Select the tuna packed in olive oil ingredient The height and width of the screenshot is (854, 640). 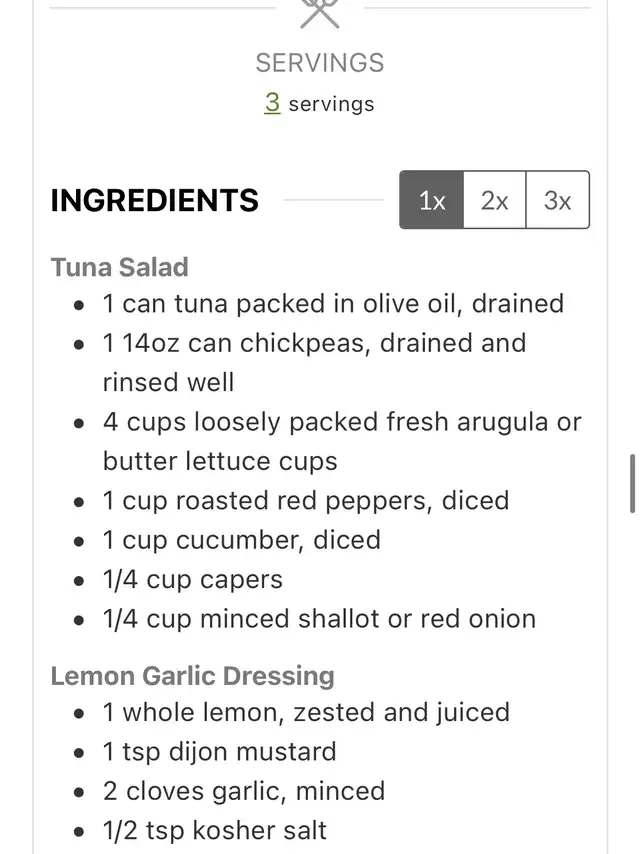333,303
